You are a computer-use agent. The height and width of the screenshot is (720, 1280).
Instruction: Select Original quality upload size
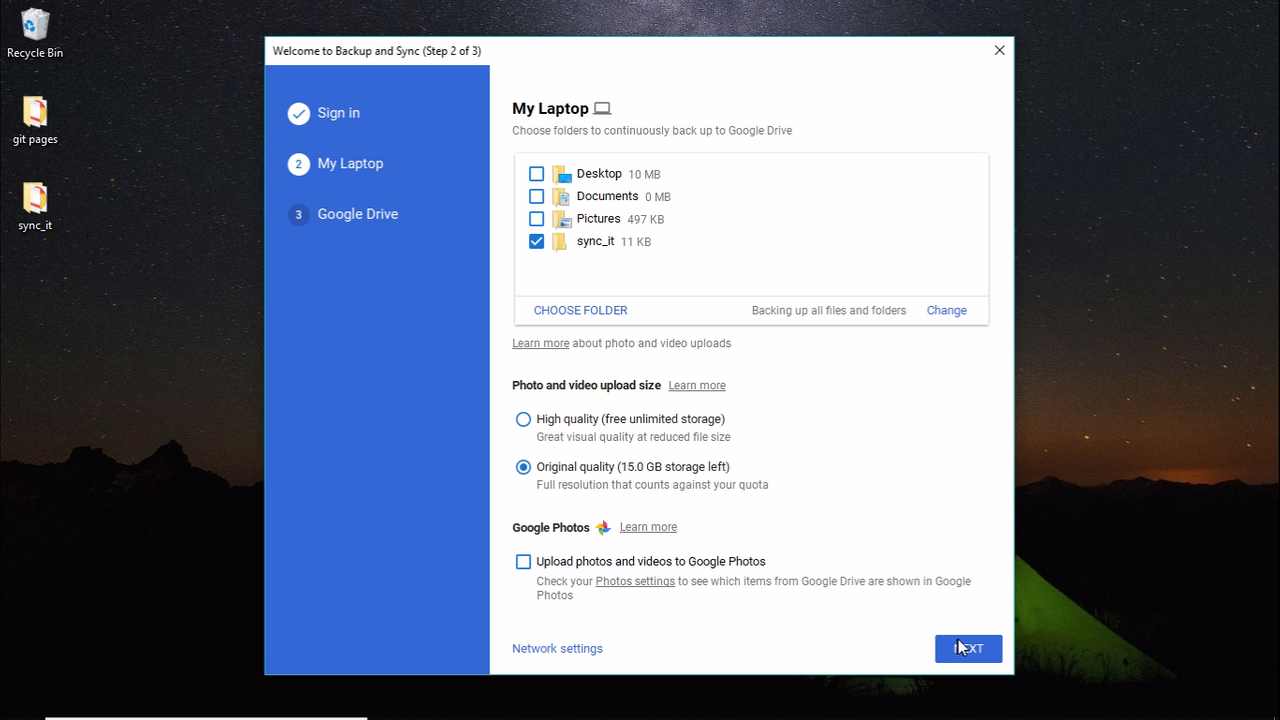pos(523,467)
